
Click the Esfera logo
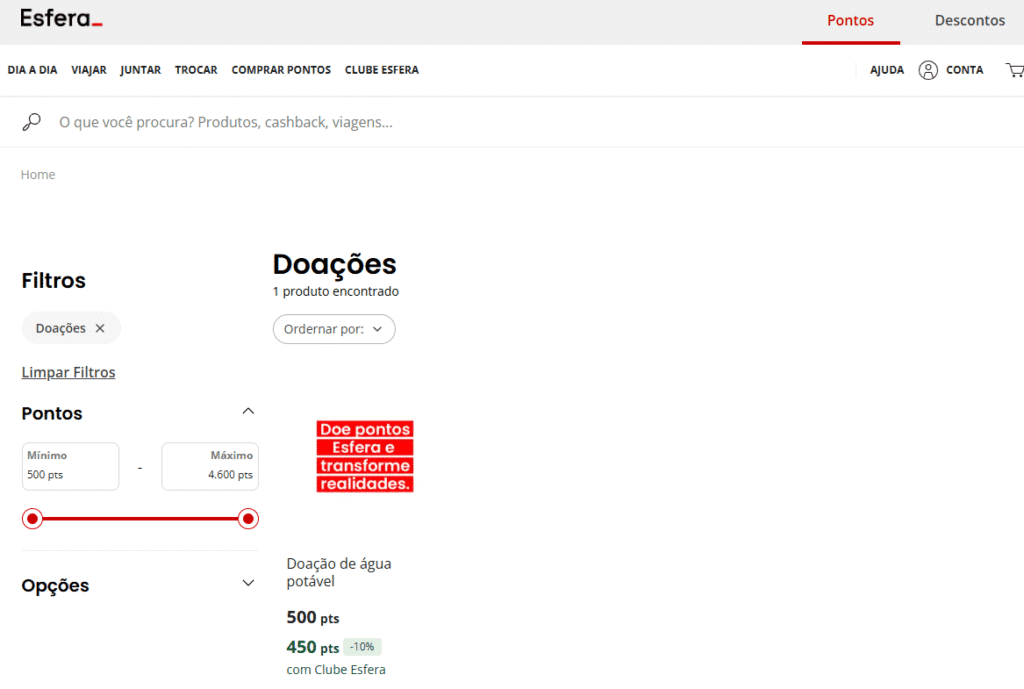pyautogui.click(x=61, y=19)
